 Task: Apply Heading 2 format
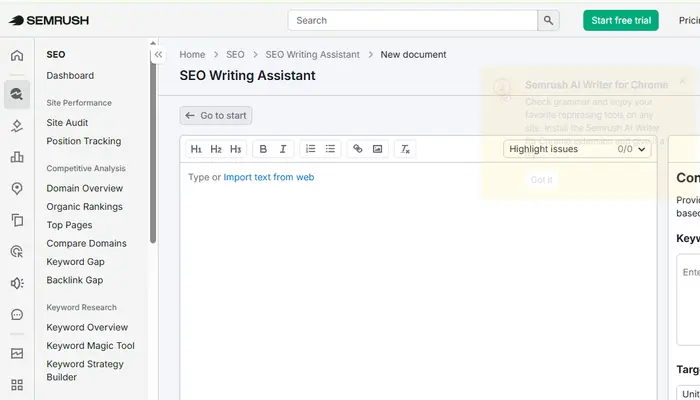point(216,149)
